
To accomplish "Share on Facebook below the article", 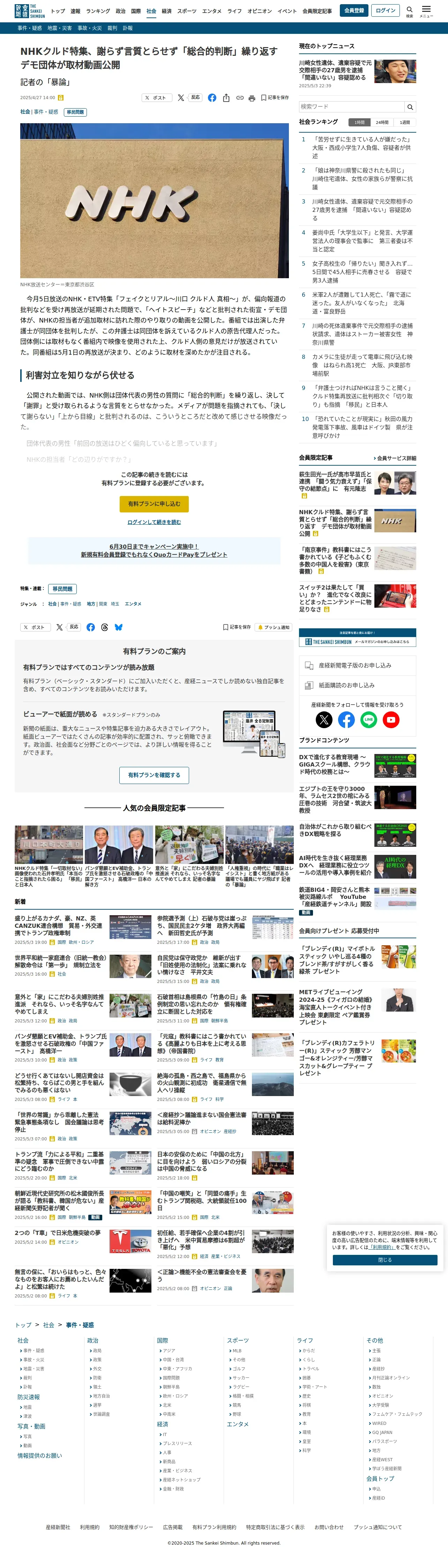I will (91, 627).
